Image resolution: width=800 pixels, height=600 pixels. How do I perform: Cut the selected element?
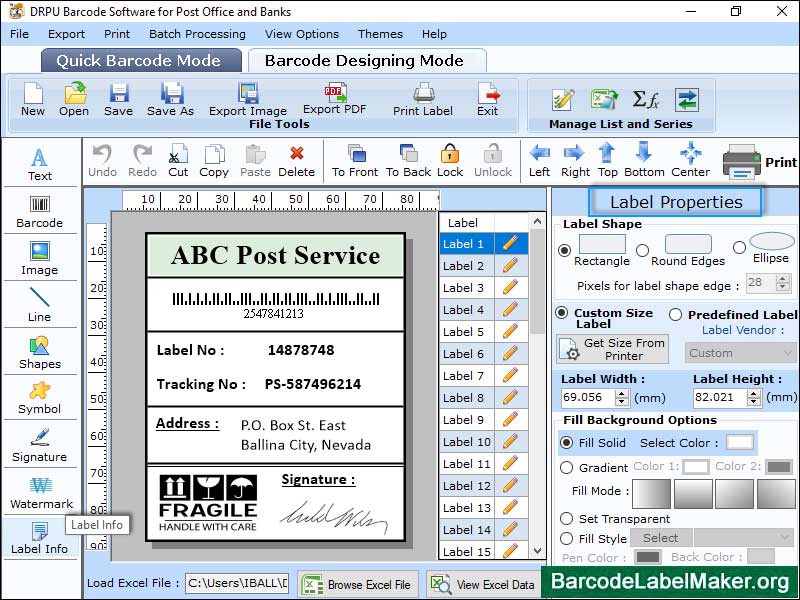click(178, 161)
